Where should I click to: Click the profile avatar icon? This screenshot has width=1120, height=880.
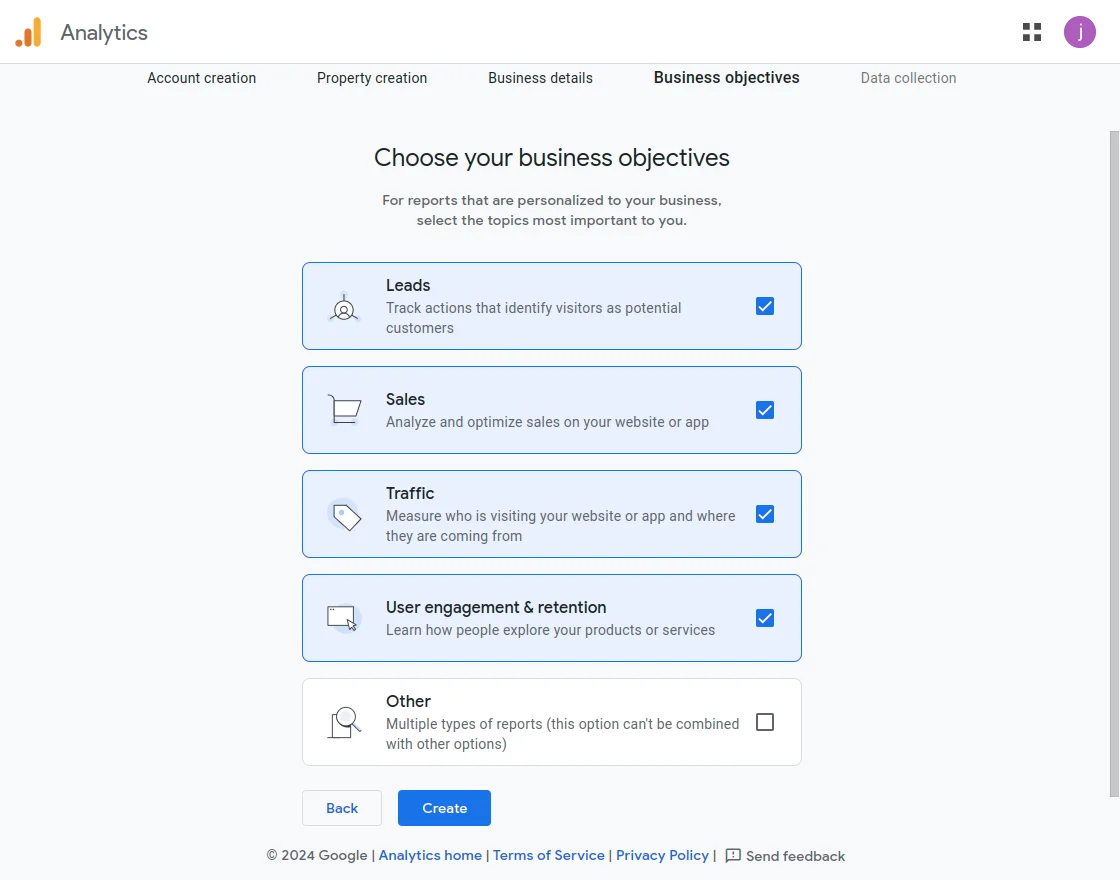(x=1080, y=31)
